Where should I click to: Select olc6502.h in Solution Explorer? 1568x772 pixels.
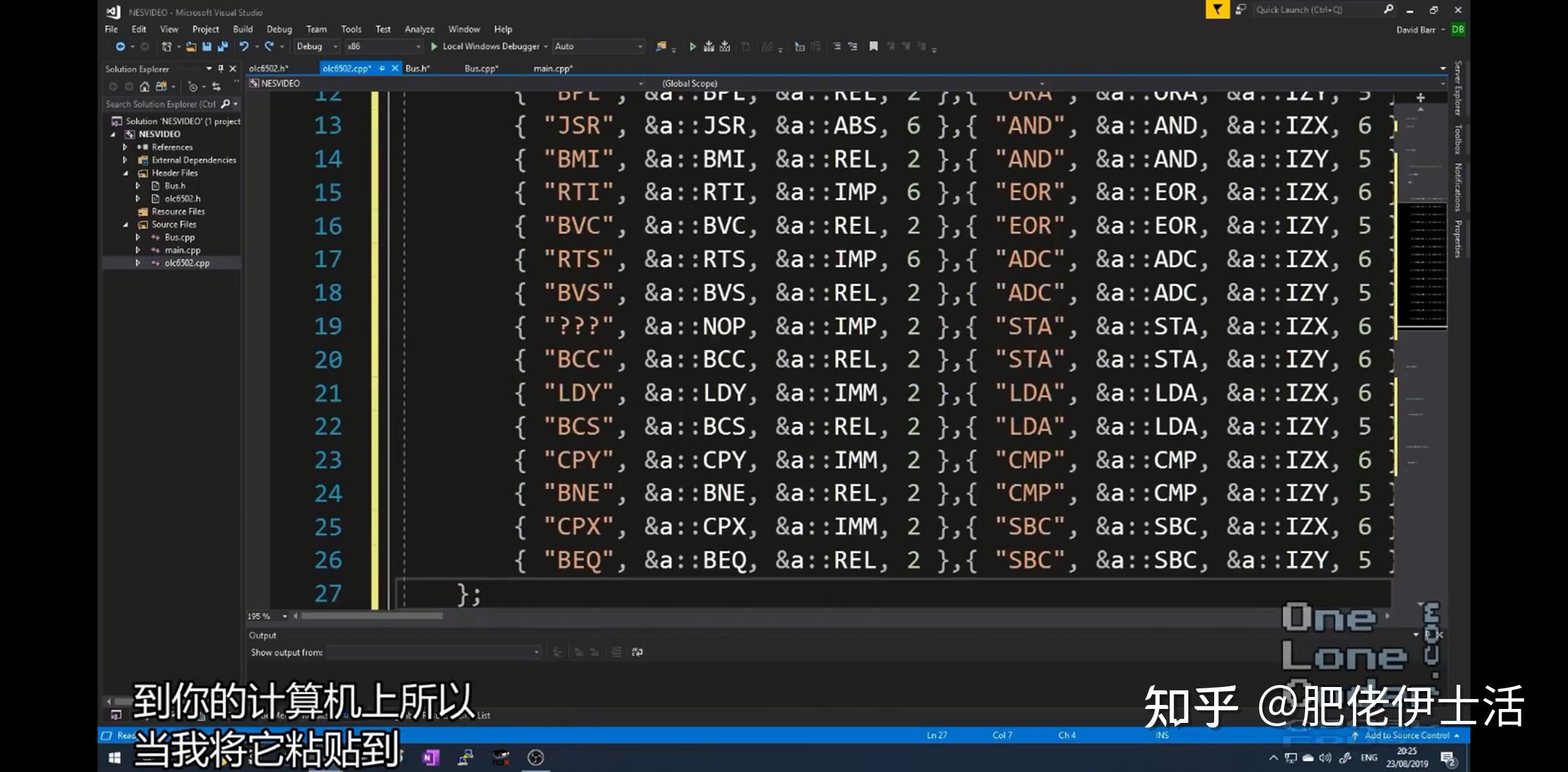point(183,199)
